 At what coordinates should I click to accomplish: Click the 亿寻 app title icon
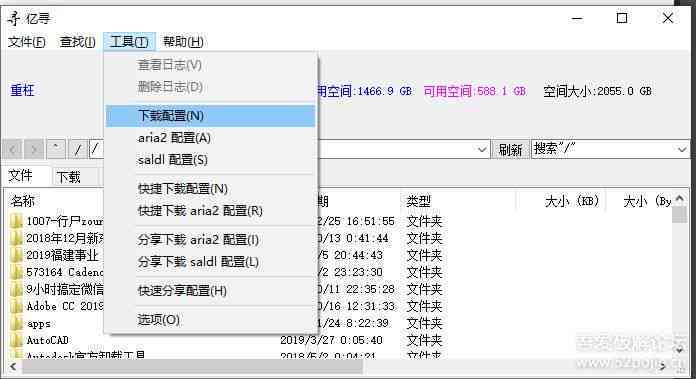14,19
